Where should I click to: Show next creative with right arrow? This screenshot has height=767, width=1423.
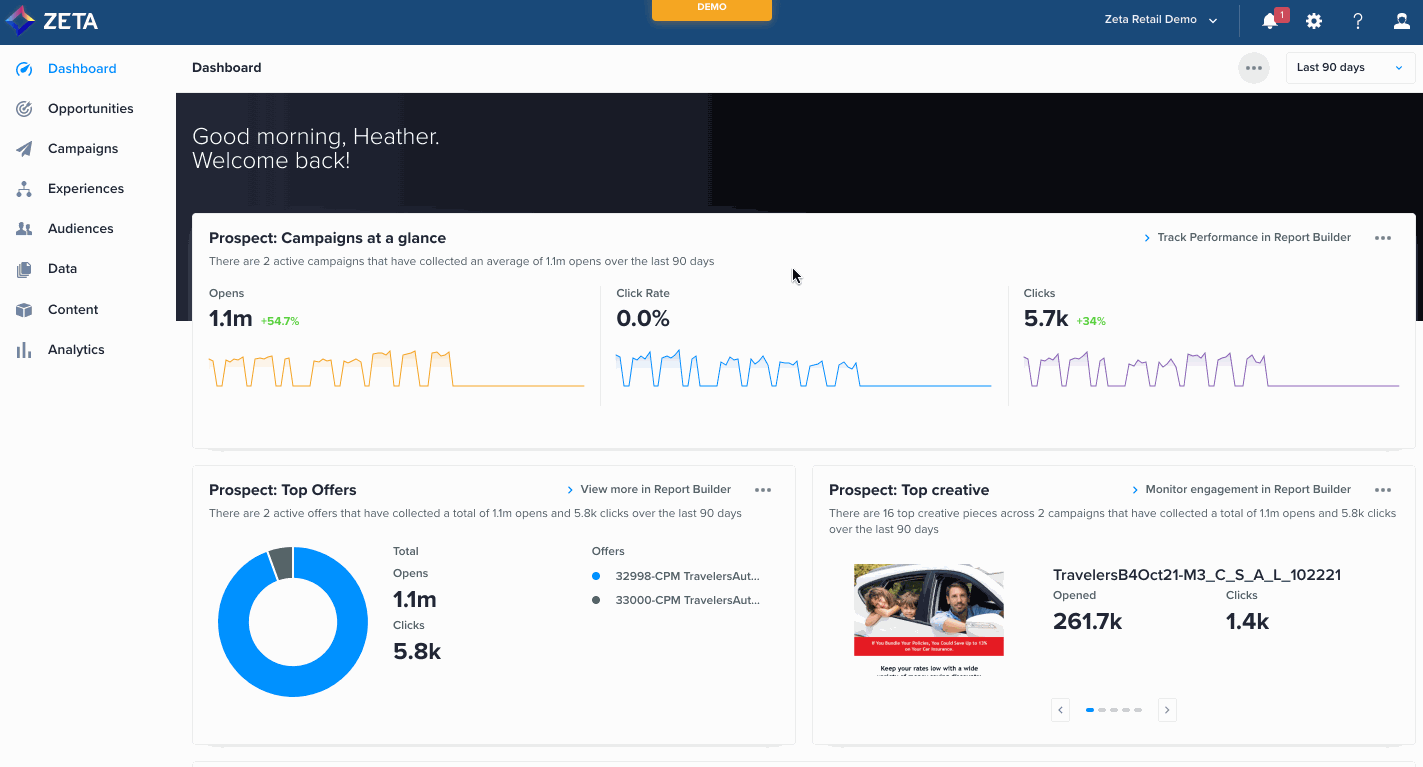click(x=1167, y=710)
